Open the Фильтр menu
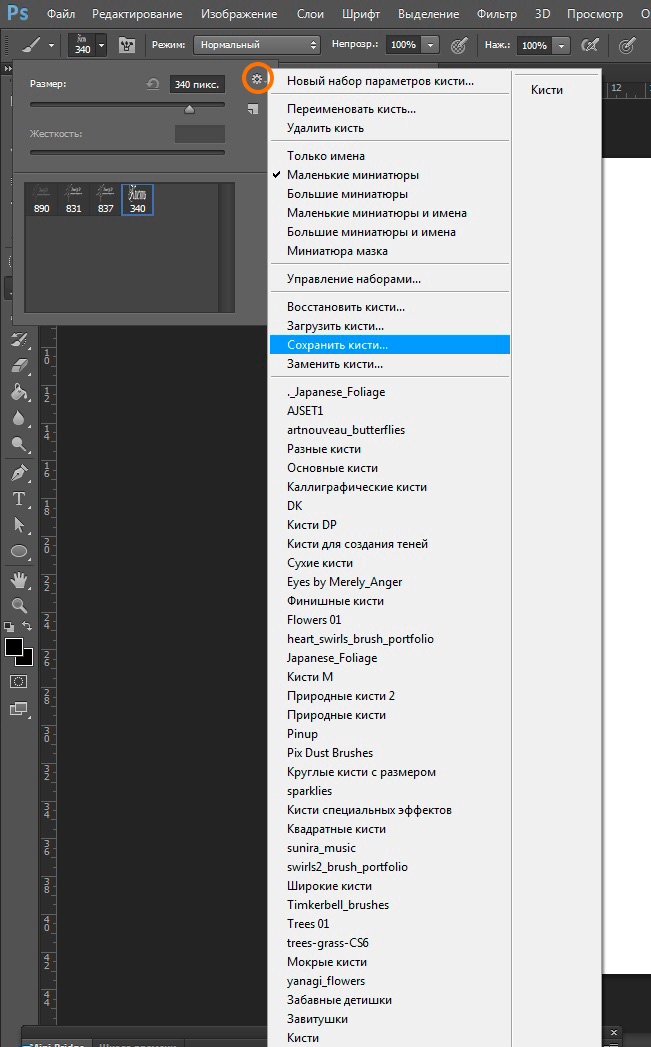 pos(497,13)
